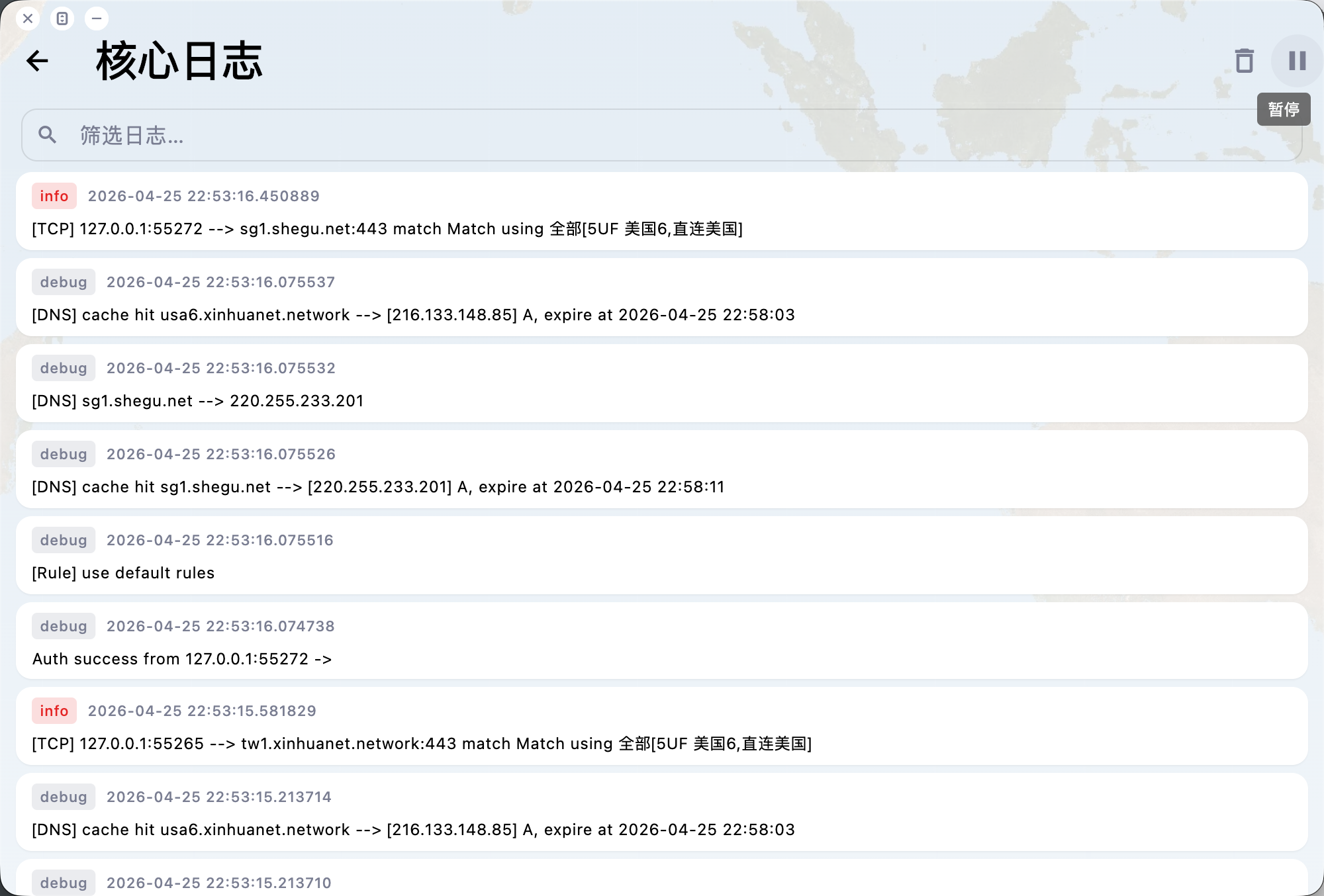Focus the filter logs input field
This screenshot has height=896, width=1324.
pyautogui.click(x=662, y=135)
